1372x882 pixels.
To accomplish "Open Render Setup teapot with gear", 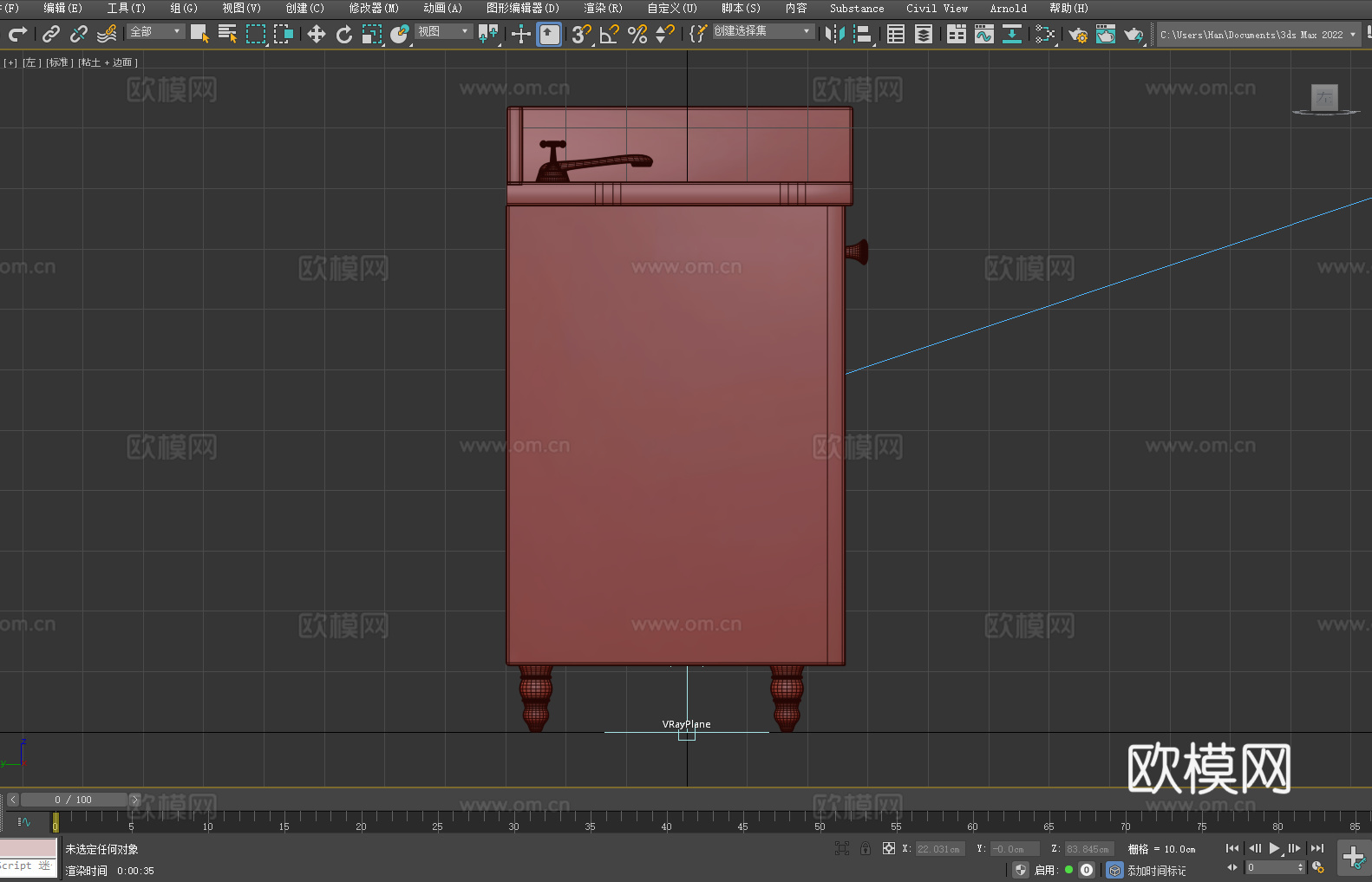I will point(1078,34).
